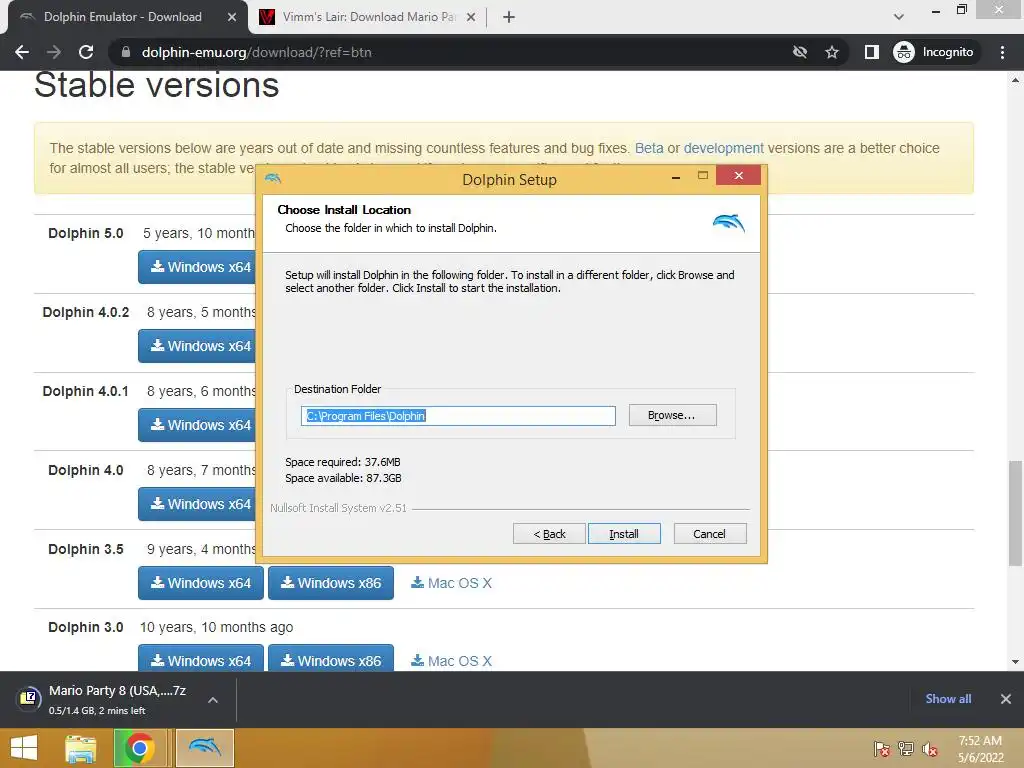
Task: Click the Destination Folder path field
Action: click(458, 416)
